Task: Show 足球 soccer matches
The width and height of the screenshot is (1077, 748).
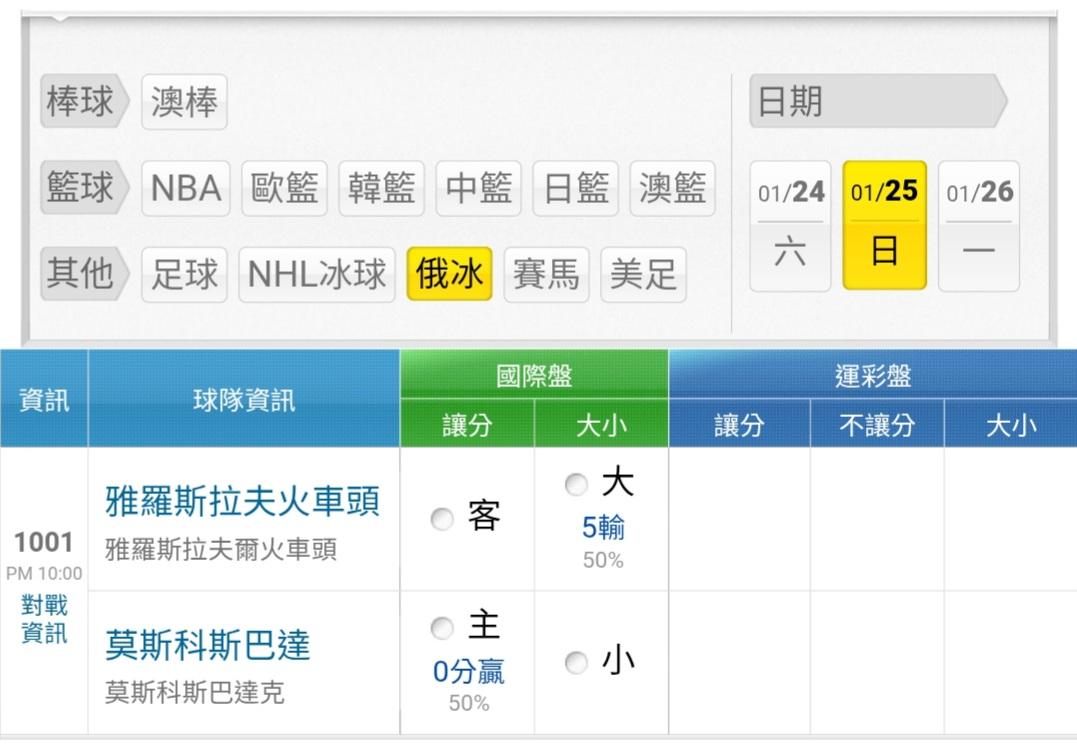Action: [184, 274]
